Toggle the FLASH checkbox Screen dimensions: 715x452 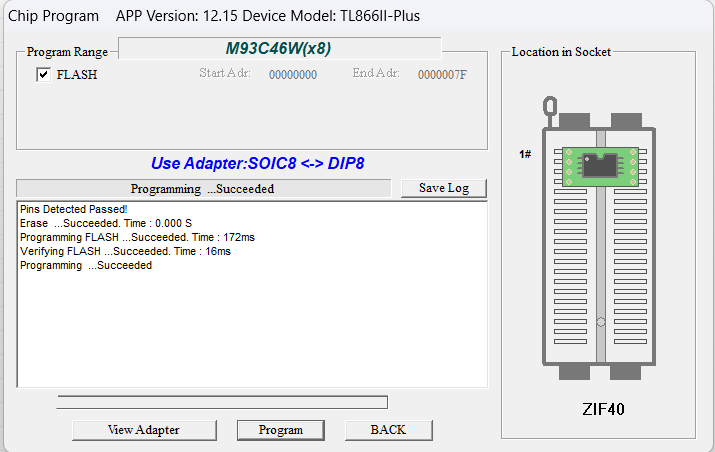[x=44, y=75]
